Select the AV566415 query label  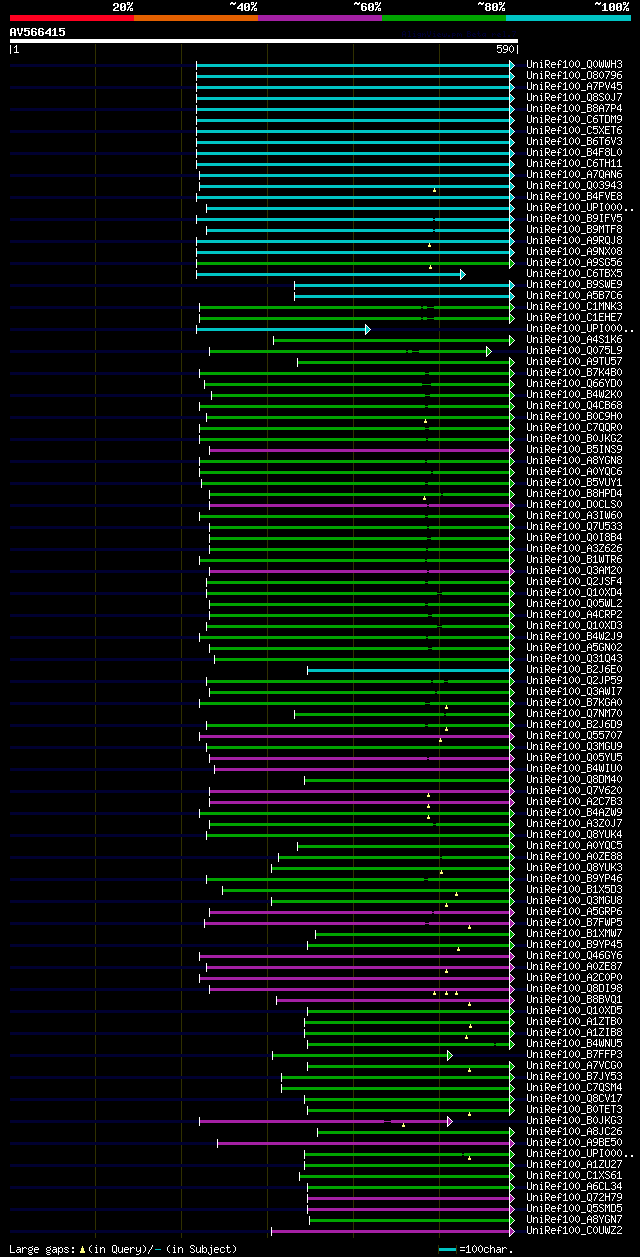coord(38,32)
